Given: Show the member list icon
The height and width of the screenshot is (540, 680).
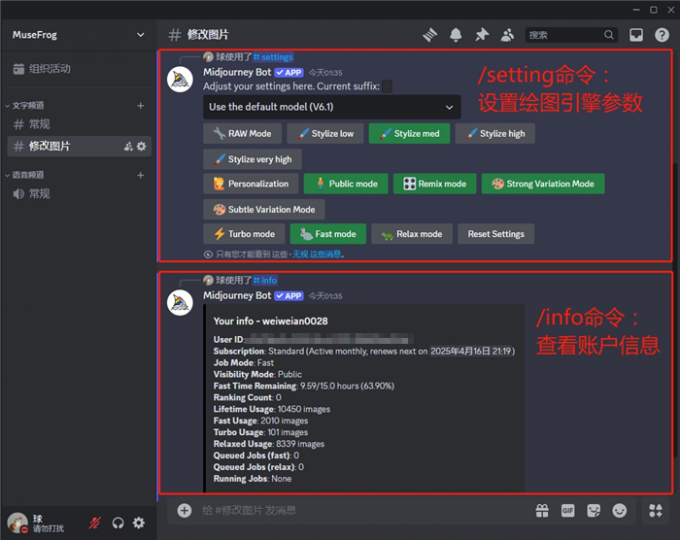Looking at the screenshot, I should tap(507, 35).
